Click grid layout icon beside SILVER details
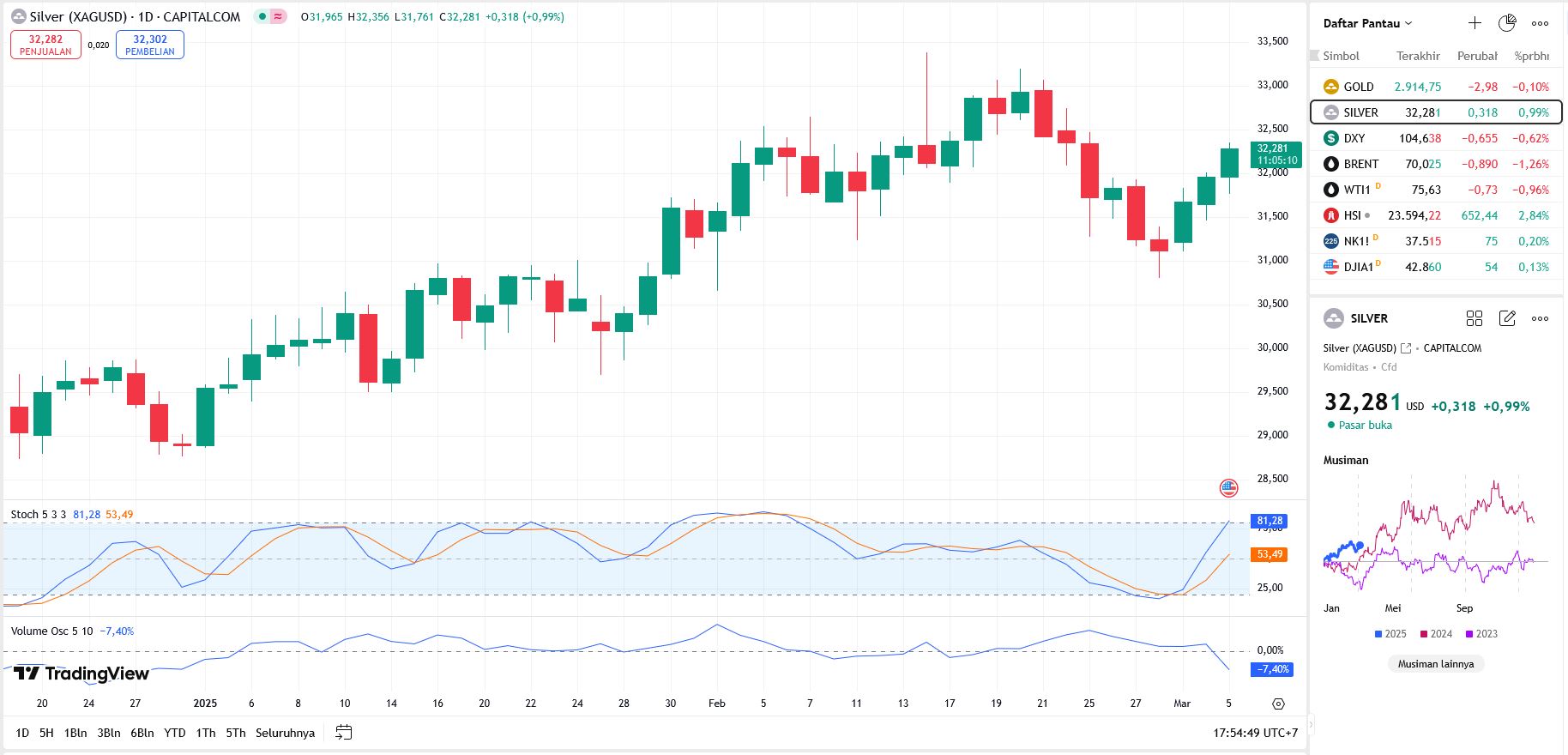This screenshot has width=1568, height=755. pos(1475,318)
